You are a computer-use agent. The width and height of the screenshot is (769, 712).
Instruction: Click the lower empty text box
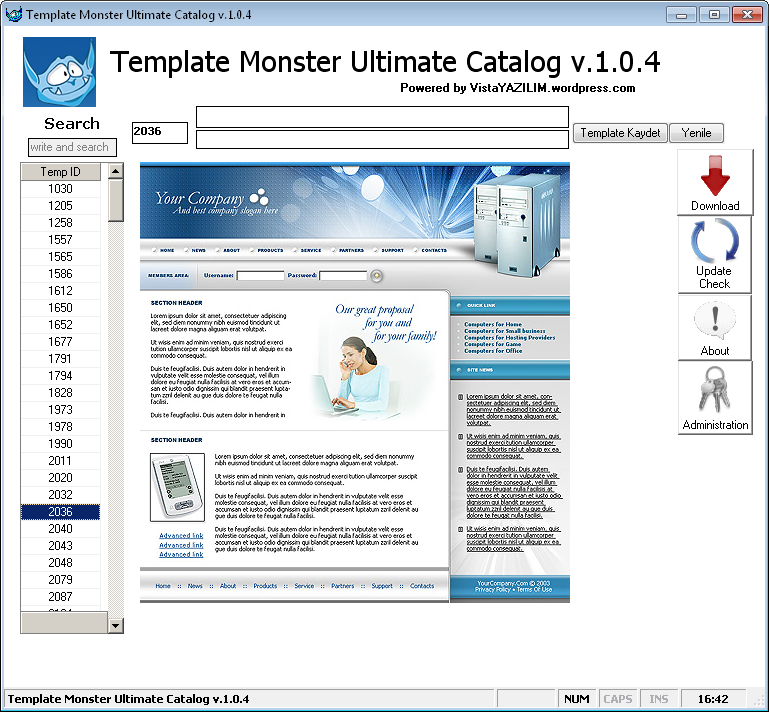(x=382, y=139)
